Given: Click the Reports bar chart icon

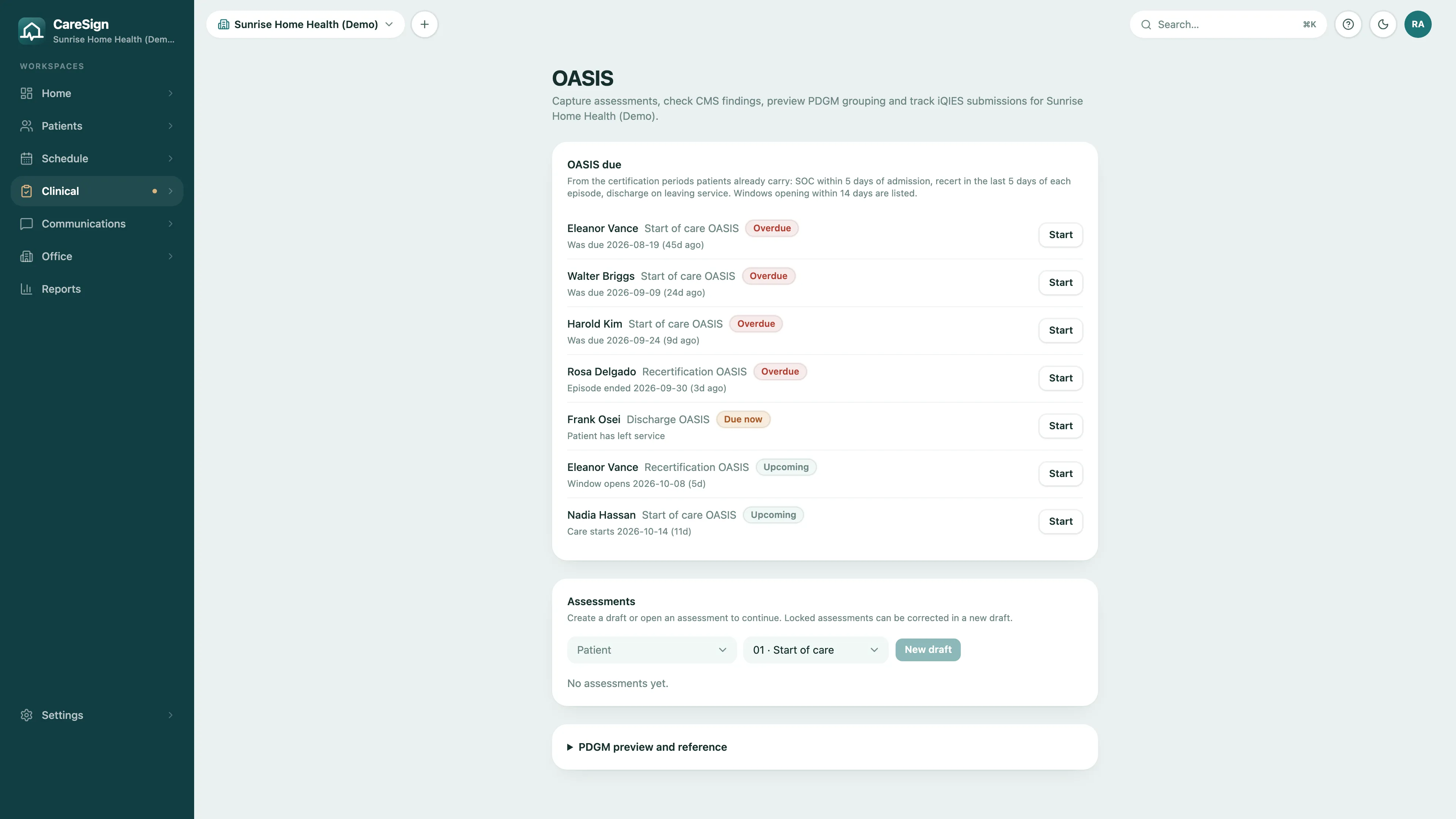Looking at the screenshot, I should (27, 289).
